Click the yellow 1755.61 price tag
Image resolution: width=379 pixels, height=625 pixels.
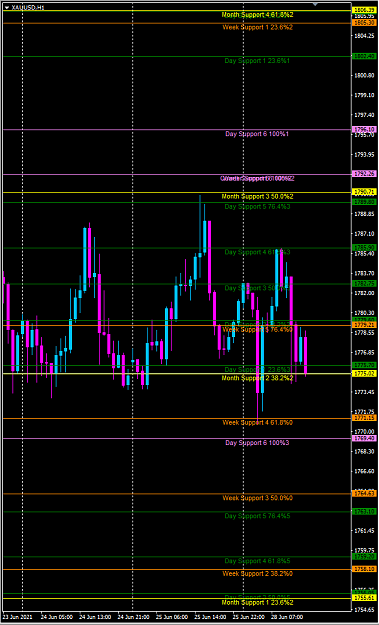(365, 598)
